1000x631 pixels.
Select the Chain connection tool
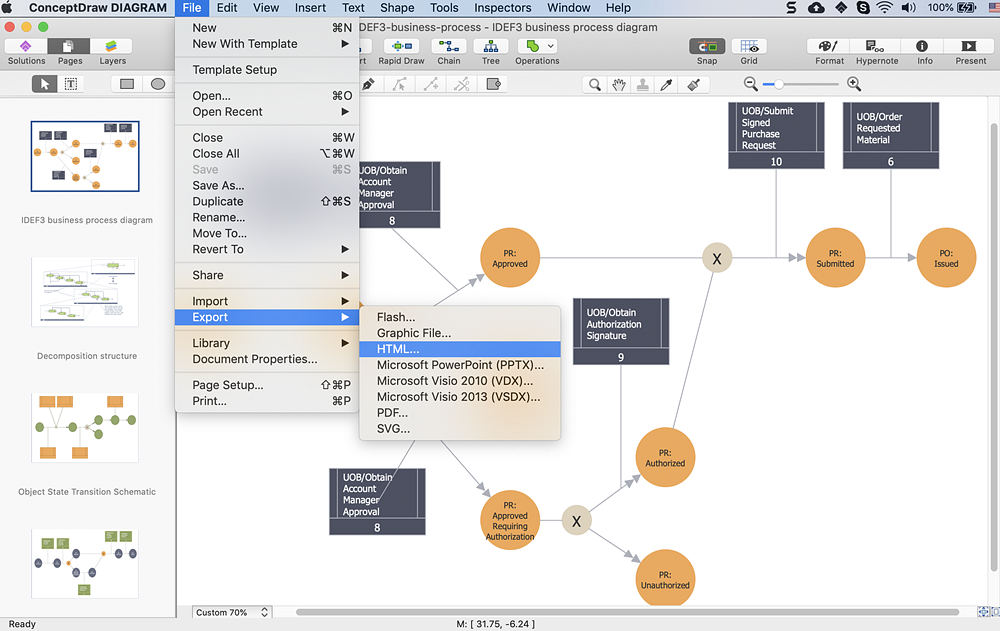coord(449,47)
